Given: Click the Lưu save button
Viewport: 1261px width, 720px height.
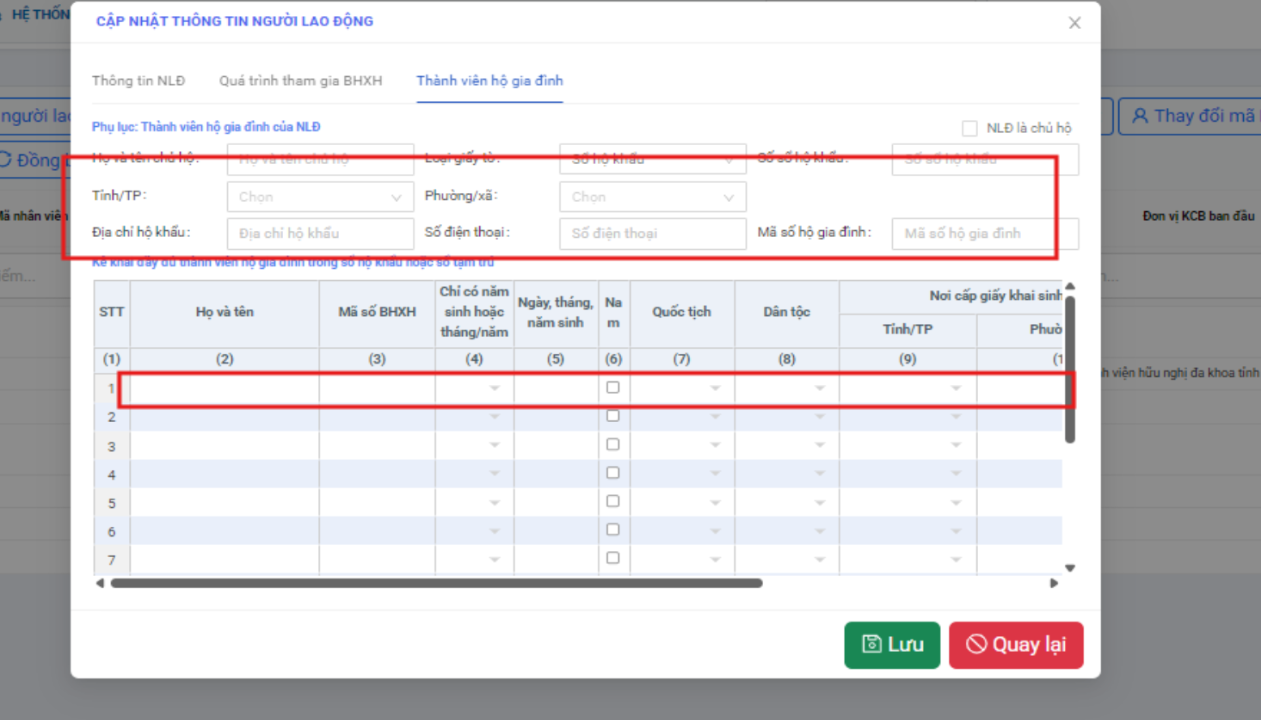Looking at the screenshot, I should point(892,645).
